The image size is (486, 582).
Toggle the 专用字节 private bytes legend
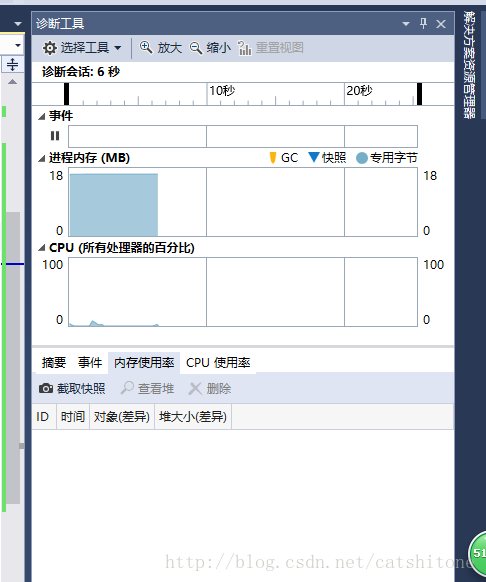(386, 158)
